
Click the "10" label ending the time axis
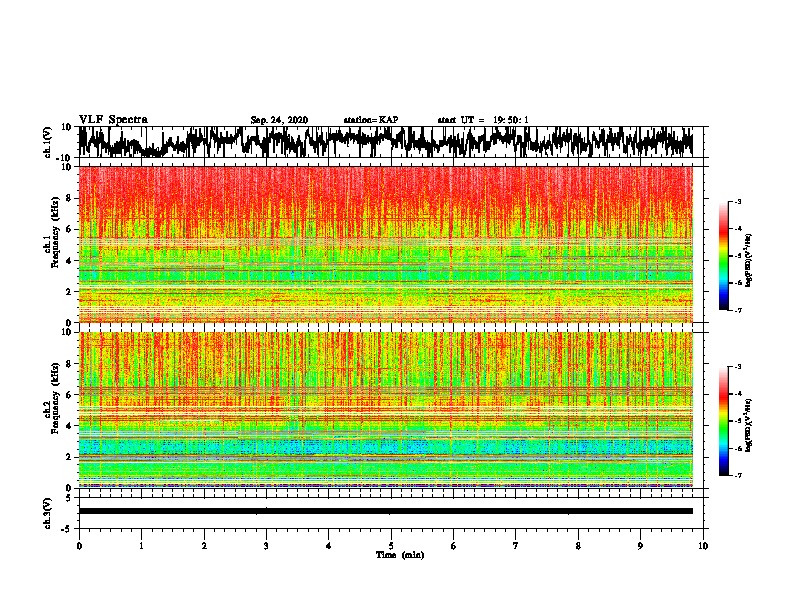(703, 546)
